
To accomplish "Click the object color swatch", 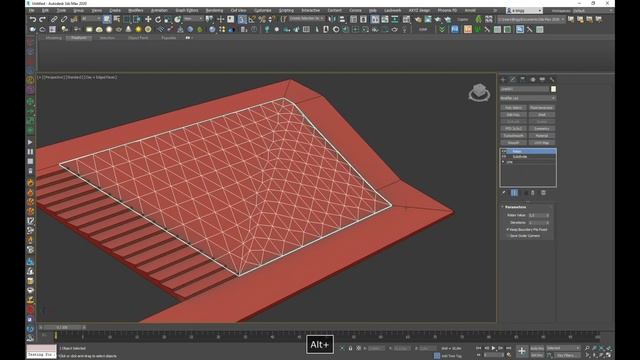I will [553, 89].
